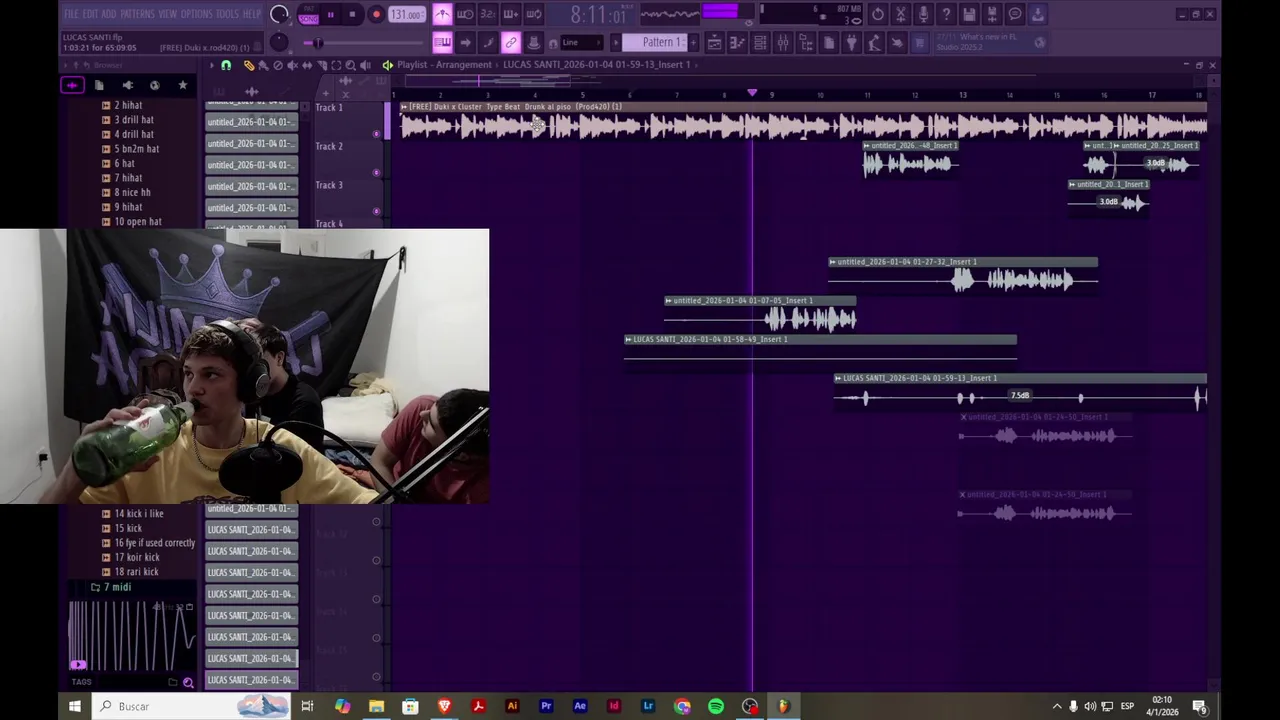Click the microphone one-click recording icon

(x=923, y=14)
